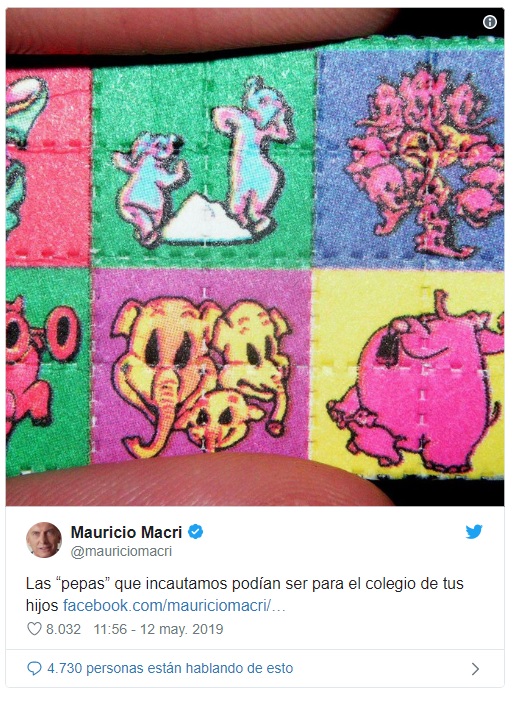Click the blue square with pink figures
The width and height of the screenshot is (516, 701).
click(410, 159)
